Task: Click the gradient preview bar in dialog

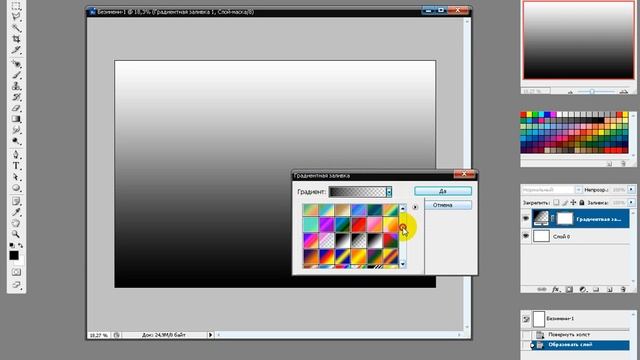Action: click(358, 192)
